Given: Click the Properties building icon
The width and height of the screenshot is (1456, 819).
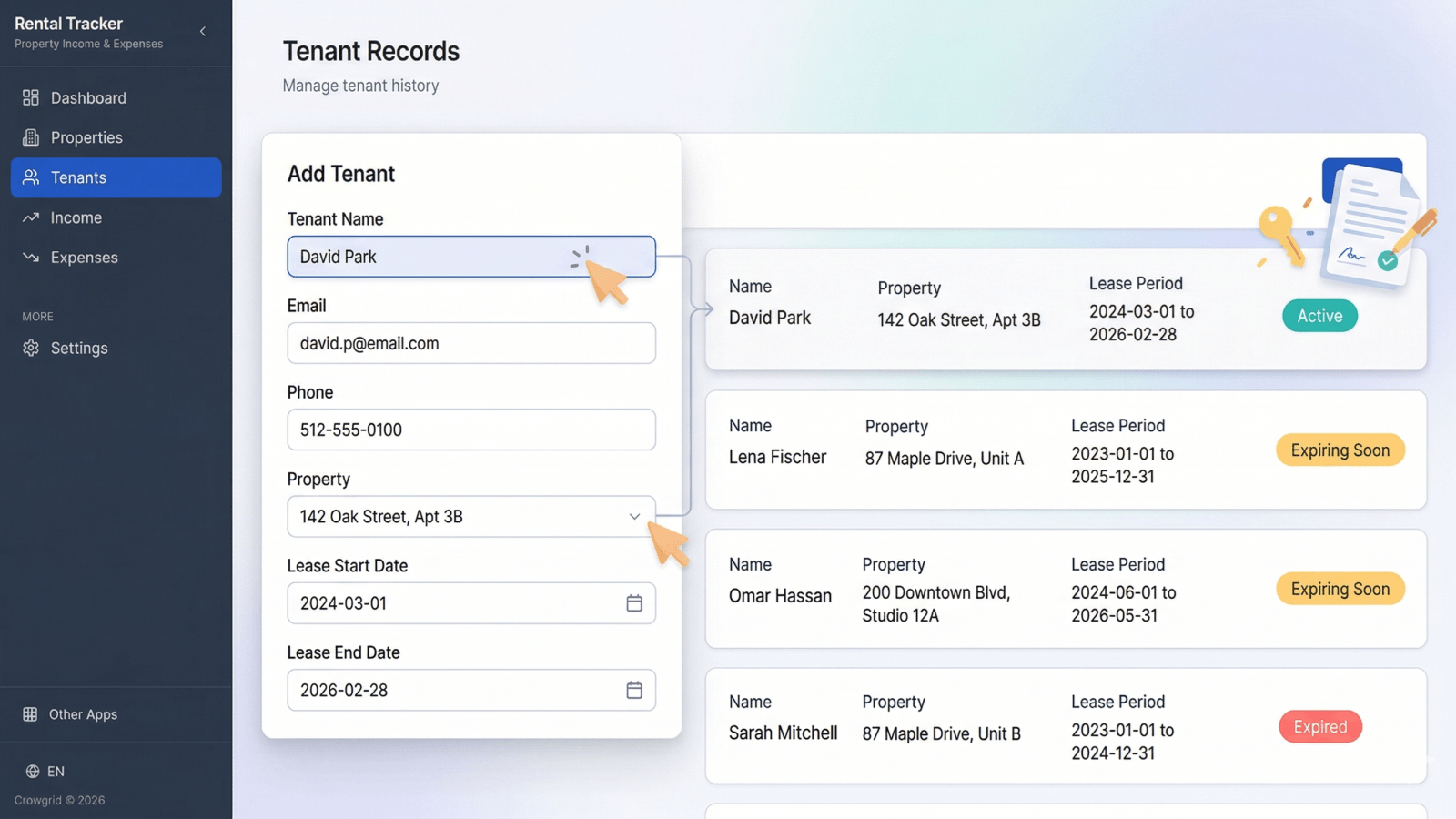Looking at the screenshot, I should 31,137.
